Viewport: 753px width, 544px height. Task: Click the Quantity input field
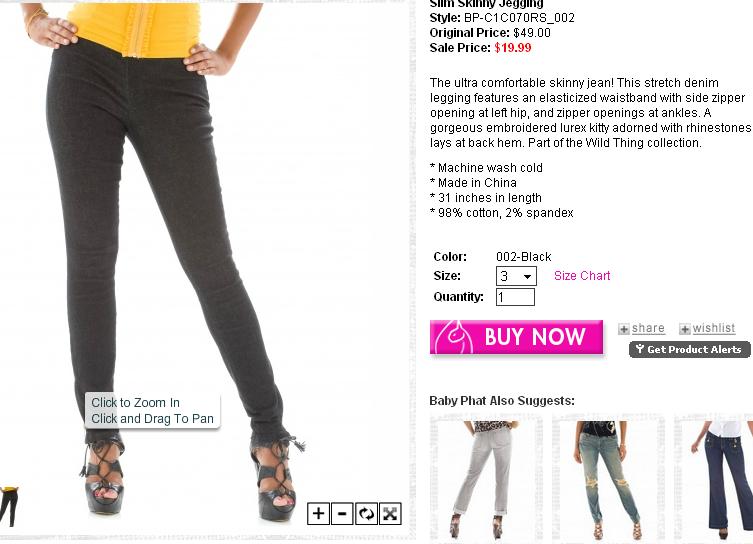point(515,297)
